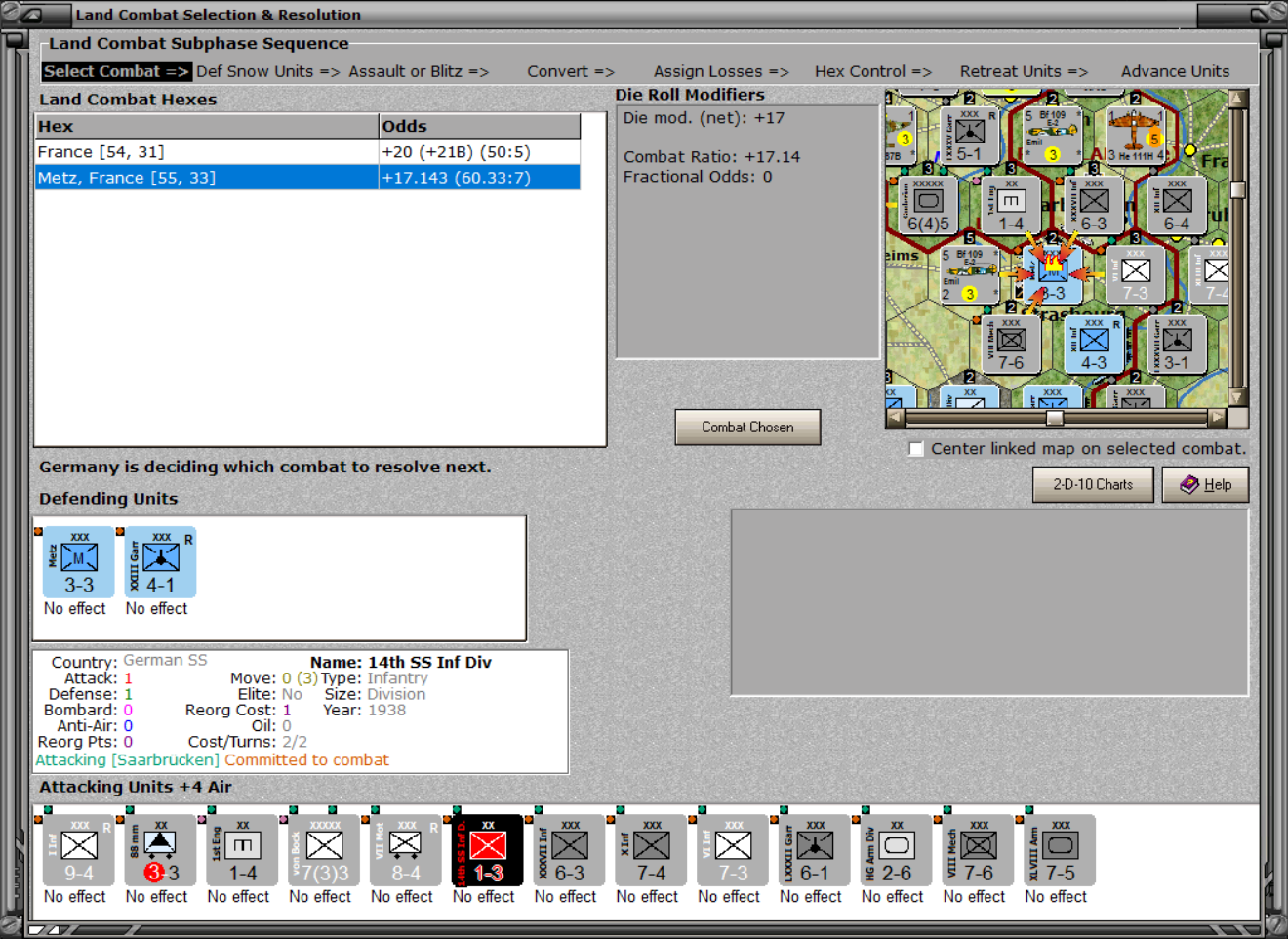Click the LXXXVII Garr 3-1 map counter
This screenshot has height=939, width=1288.
(1177, 346)
